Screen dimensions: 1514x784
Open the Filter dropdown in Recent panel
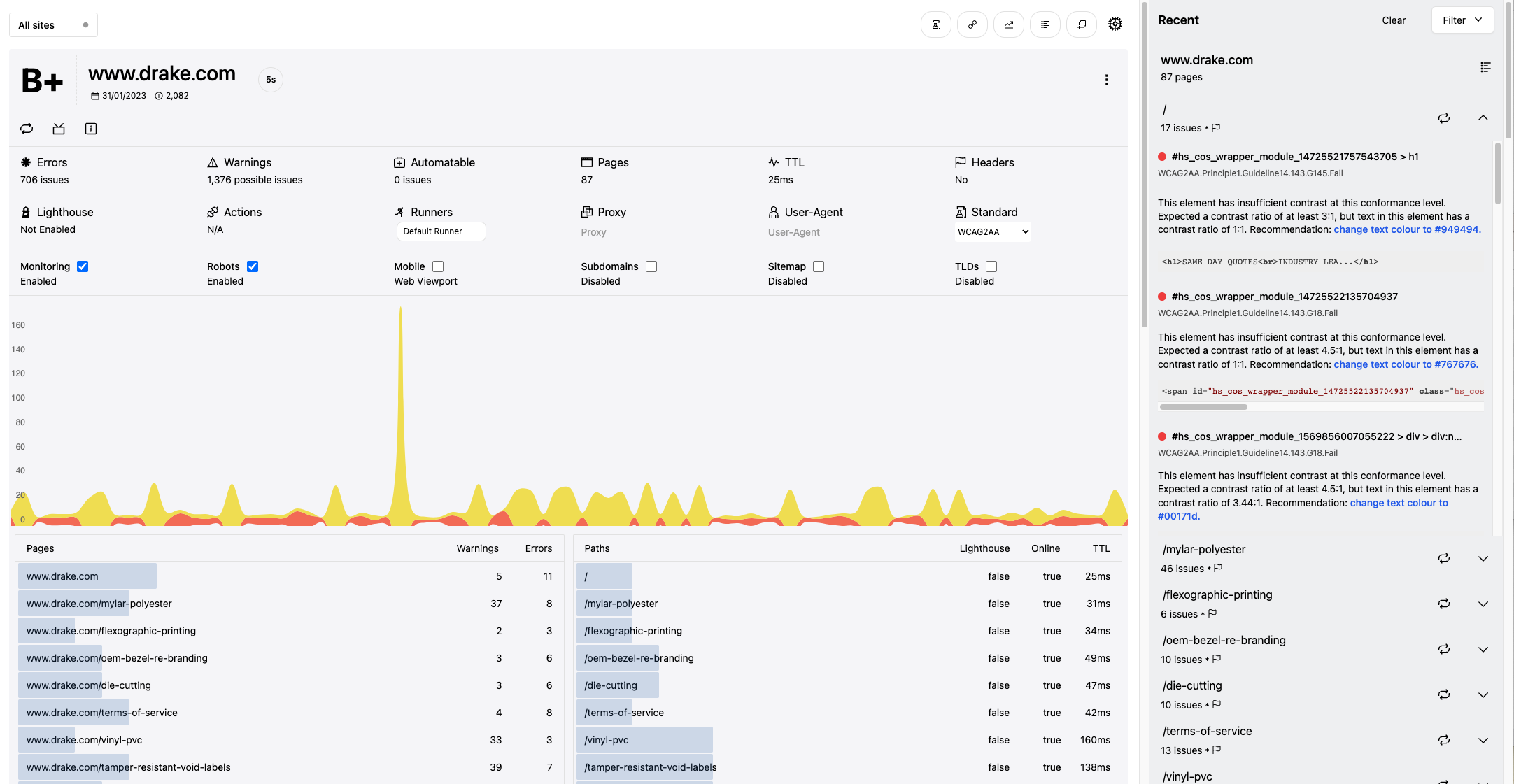1462,20
